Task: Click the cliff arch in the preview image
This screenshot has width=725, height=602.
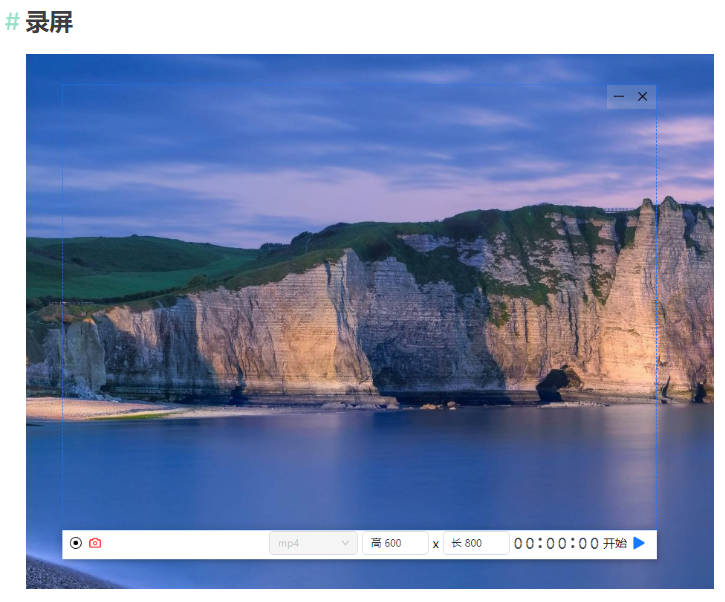Action: [x=558, y=382]
